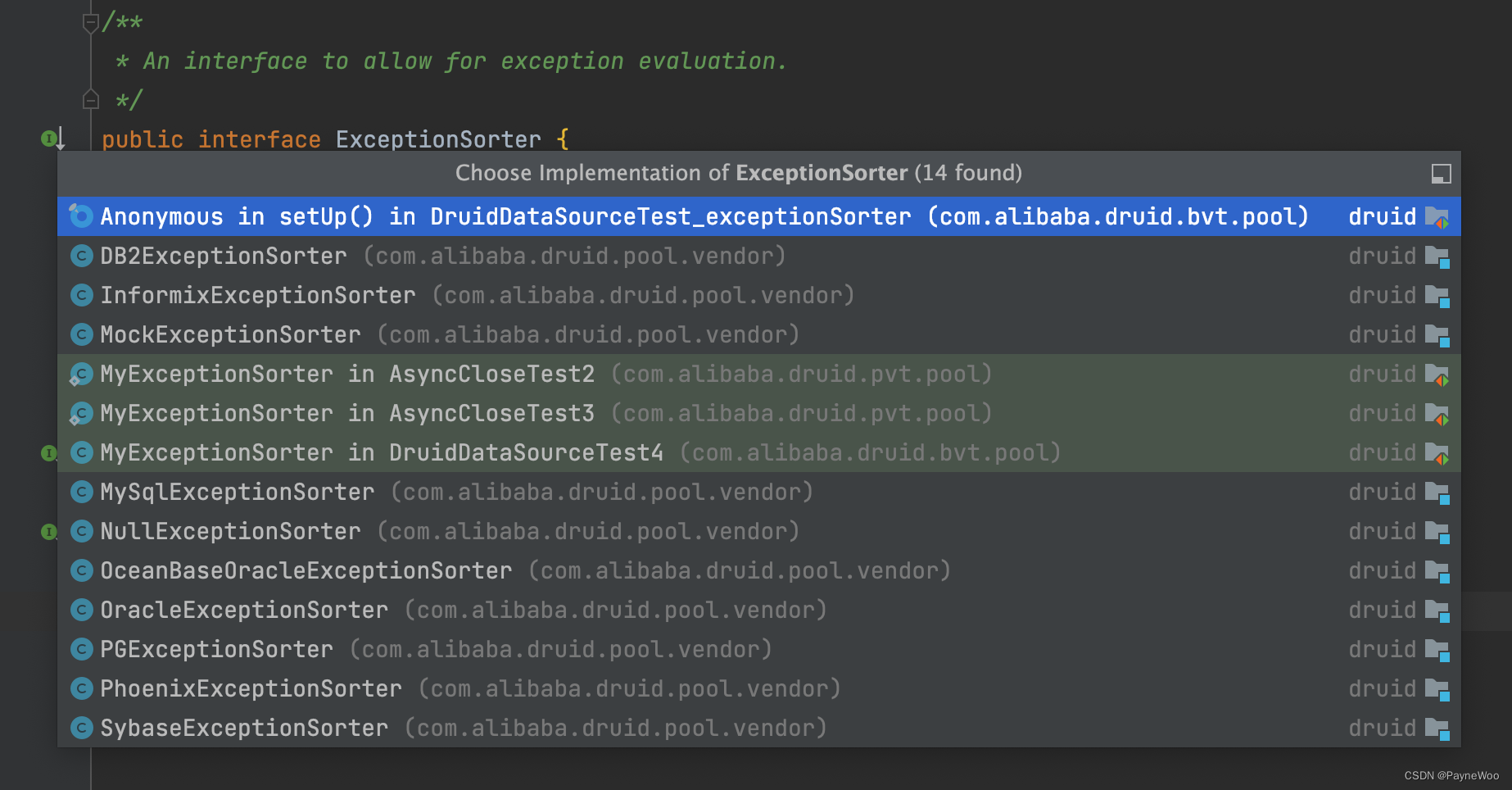Click class icon next to PhoenixExceptionSorter
Screen dimensions: 1512x790
click(81, 688)
